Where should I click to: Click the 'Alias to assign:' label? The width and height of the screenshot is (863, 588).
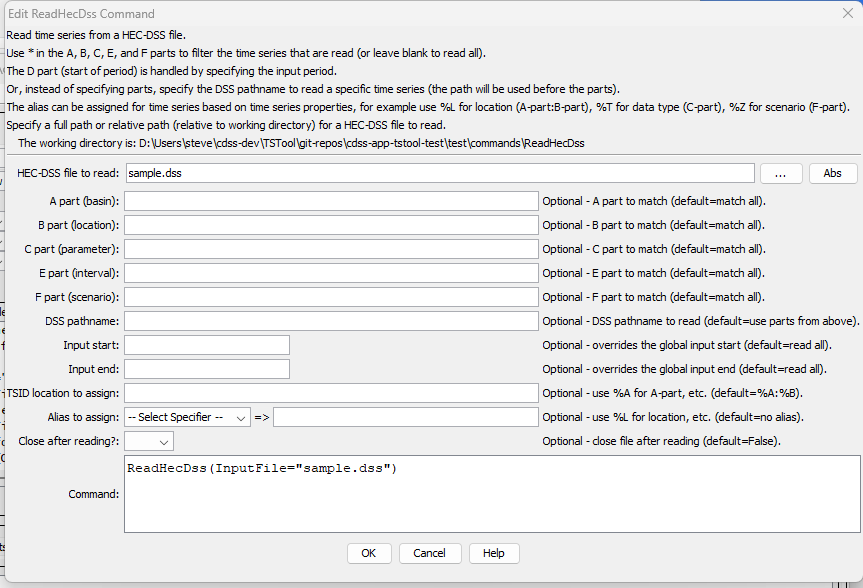point(83,417)
